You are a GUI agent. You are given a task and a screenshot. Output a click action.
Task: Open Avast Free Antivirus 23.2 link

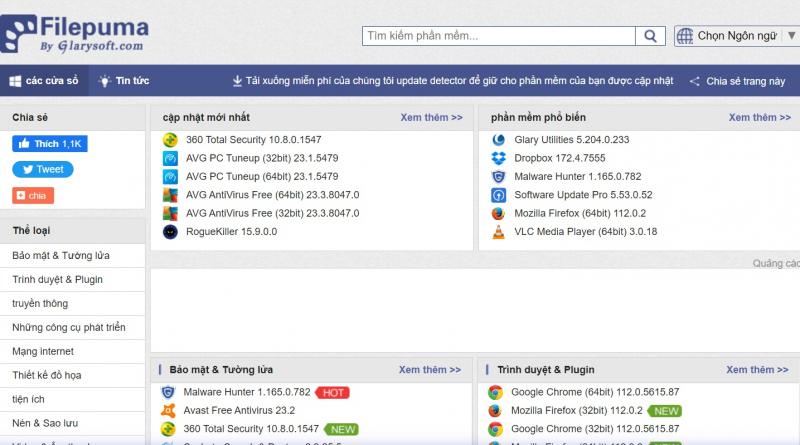239,410
